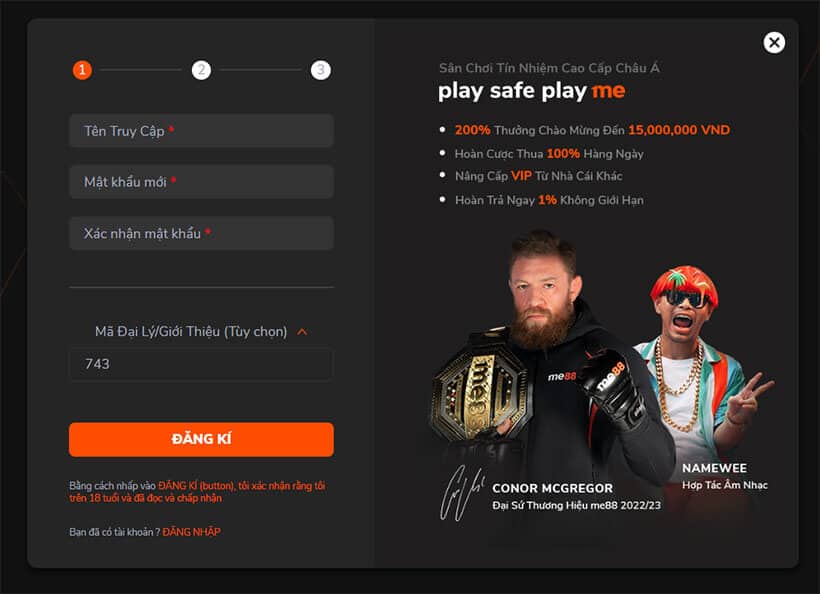Image resolution: width=820 pixels, height=594 pixels.
Task: Focus the Tên Truy Cập username field
Action: 201,131
